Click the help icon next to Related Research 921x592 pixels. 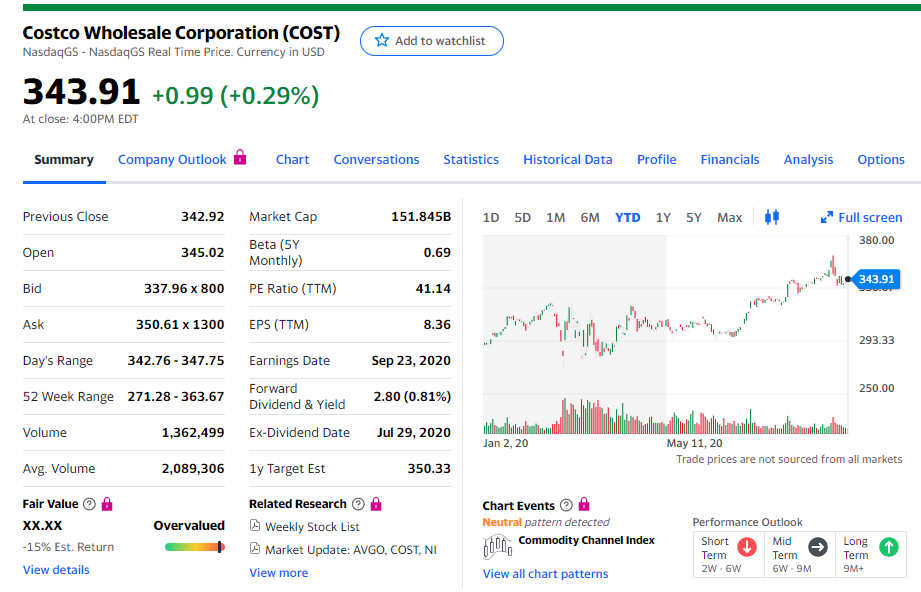pos(360,504)
